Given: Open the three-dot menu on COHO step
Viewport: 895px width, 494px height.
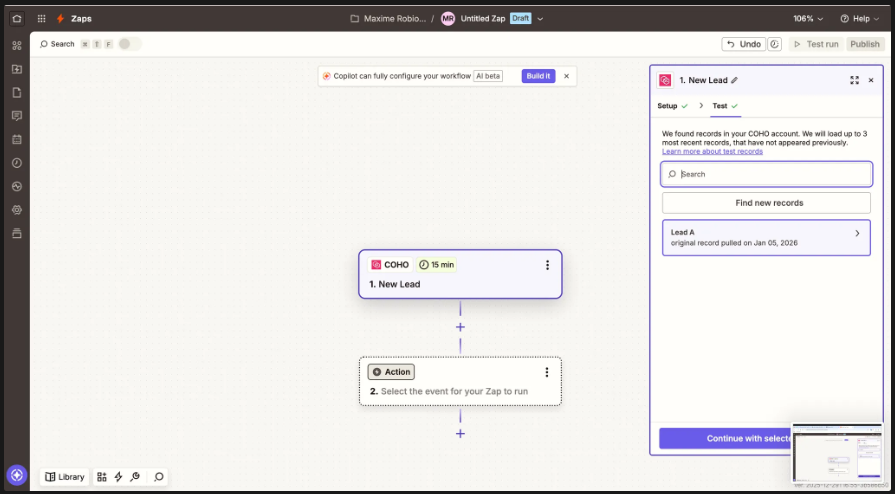Looking at the screenshot, I should pyautogui.click(x=547, y=265).
